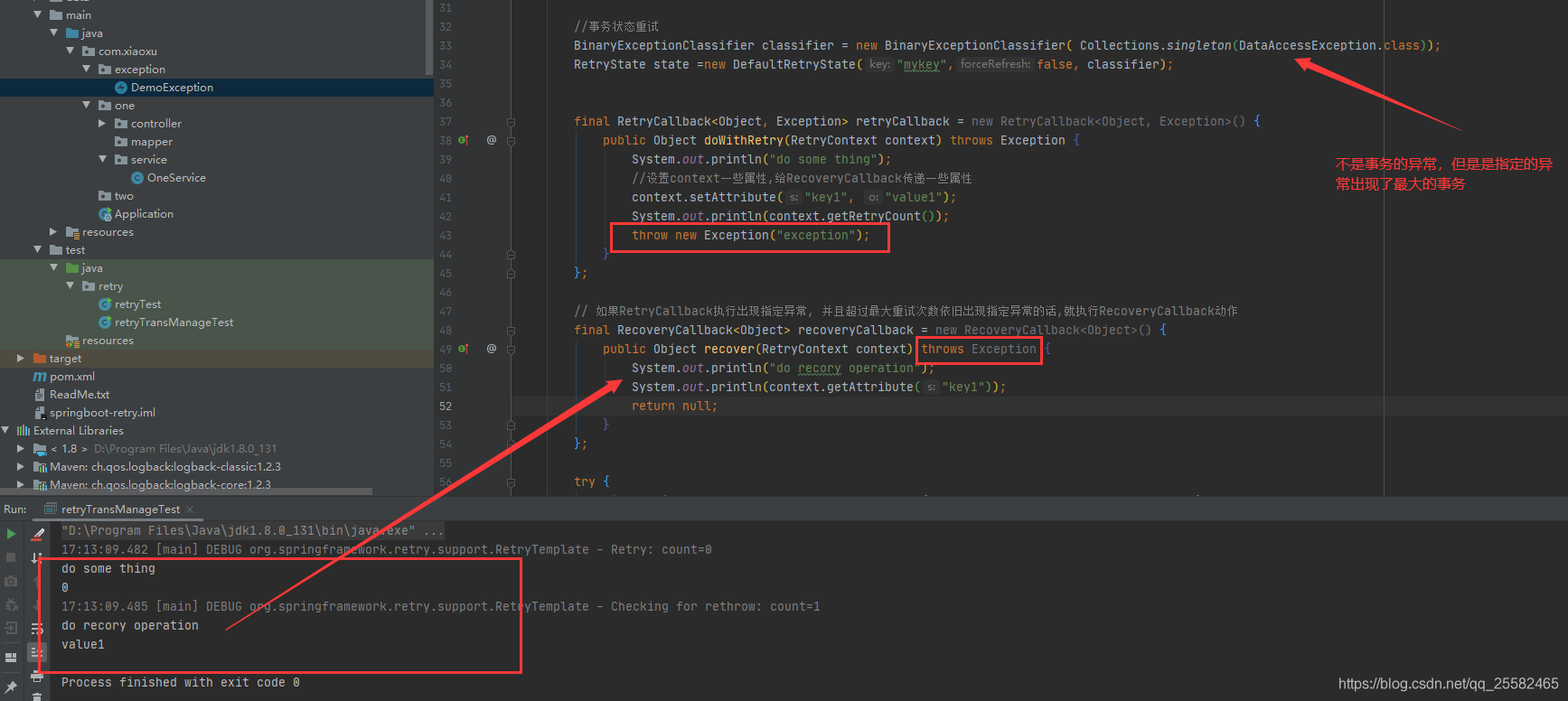
Task: Place the cursor on line 52, return null
Action: [674, 406]
